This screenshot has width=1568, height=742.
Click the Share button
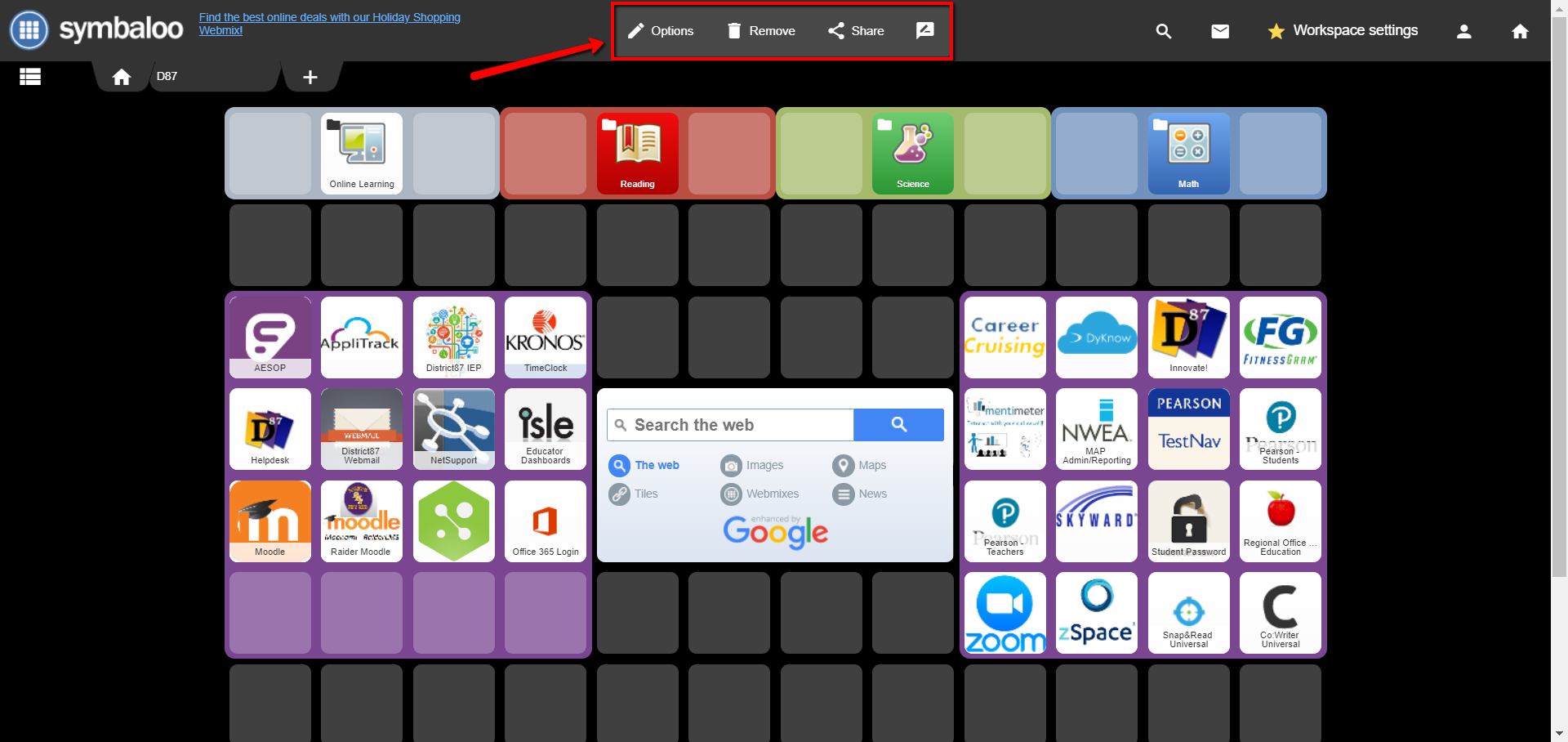856,31
